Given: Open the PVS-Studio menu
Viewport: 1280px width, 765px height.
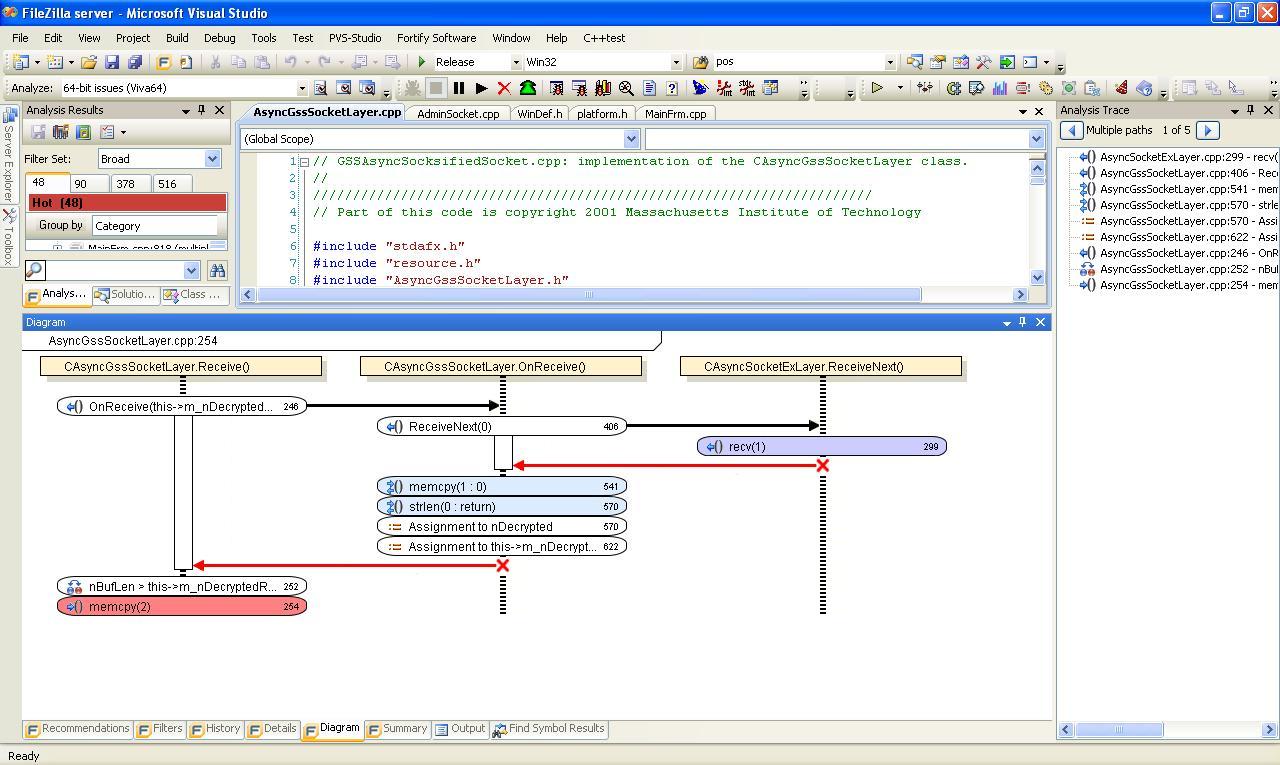Looking at the screenshot, I should 355,38.
